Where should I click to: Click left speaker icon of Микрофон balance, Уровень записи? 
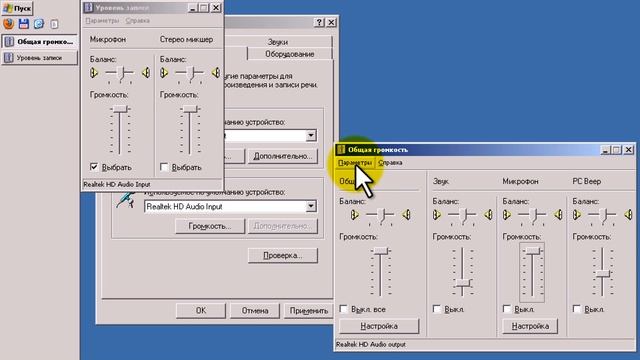click(x=94, y=73)
